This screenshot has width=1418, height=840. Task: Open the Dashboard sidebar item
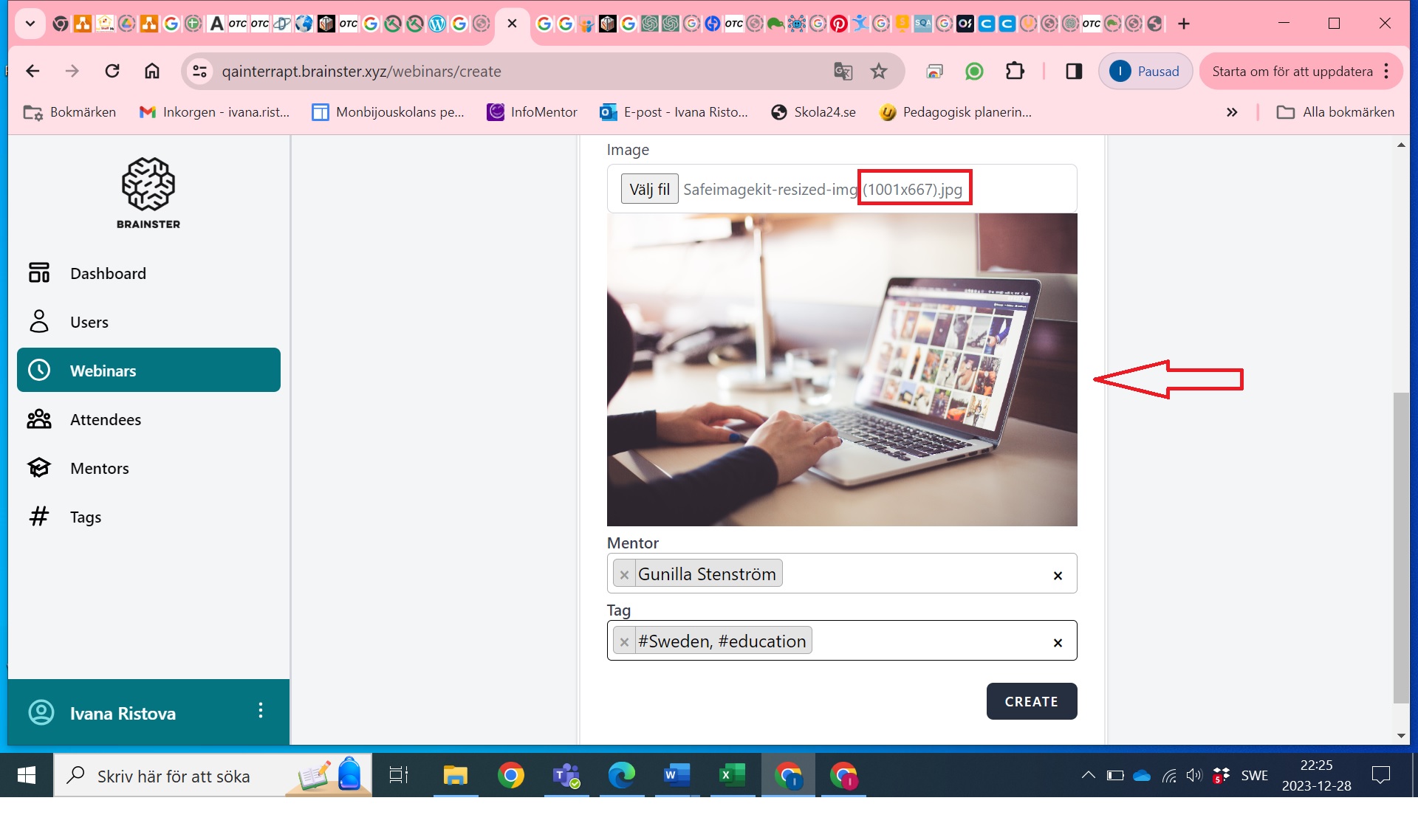pos(108,273)
